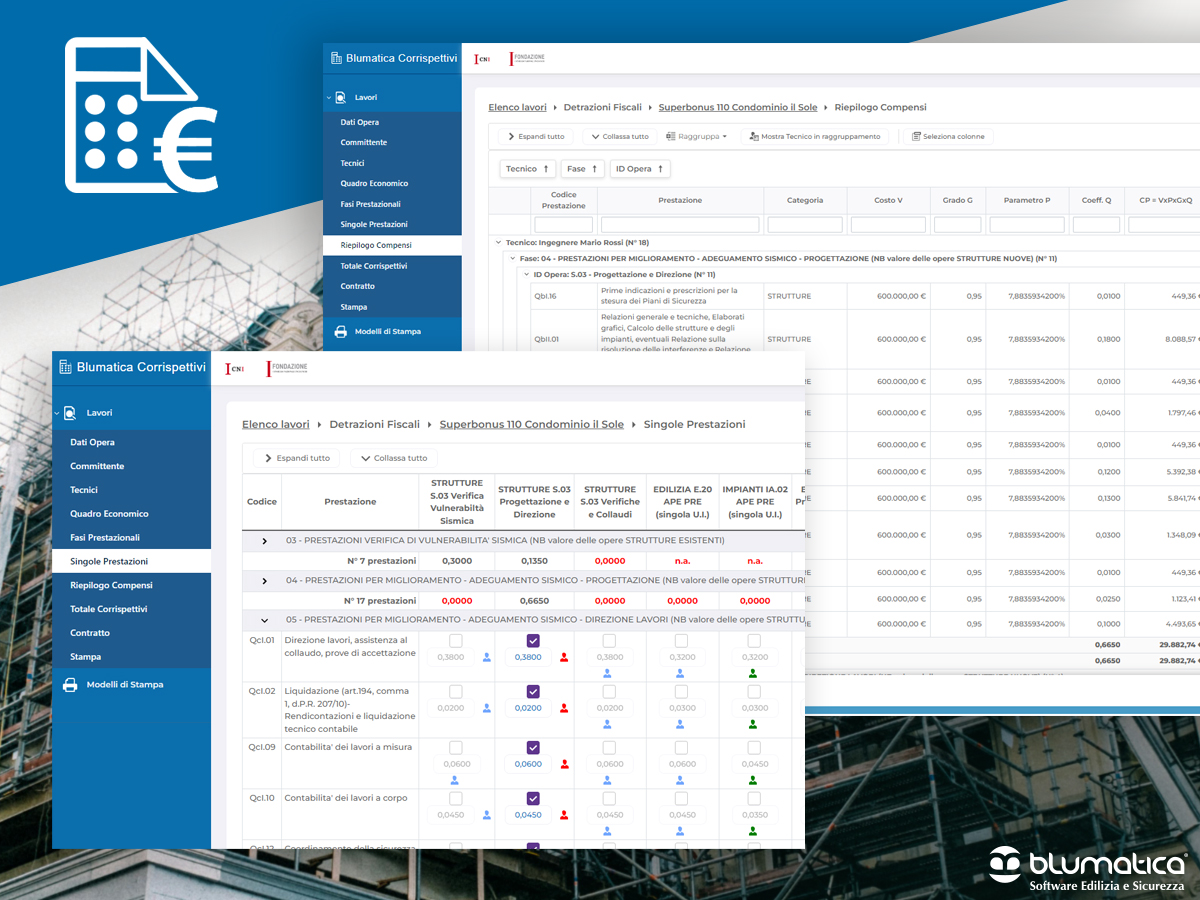Collapse the Lavori menu chevron in back sidebar
Image resolution: width=1200 pixels, height=900 pixels.
click(x=328, y=98)
